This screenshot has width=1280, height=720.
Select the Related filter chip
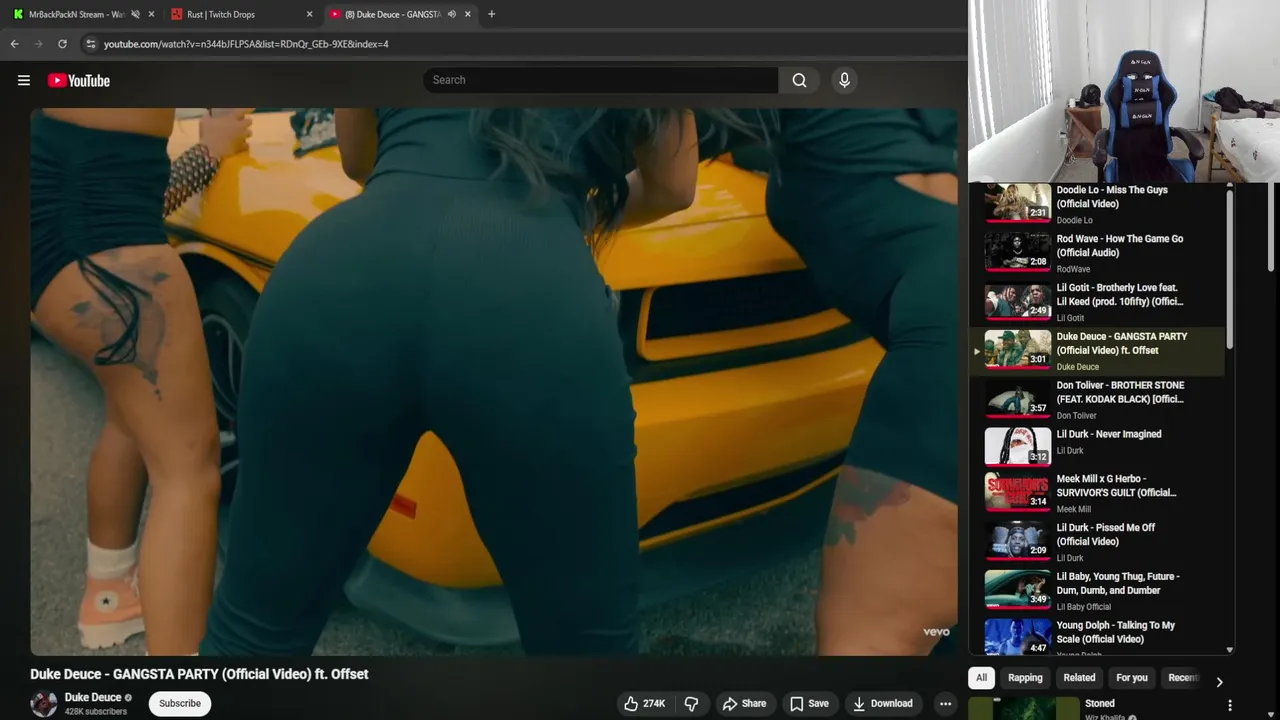click(1079, 678)
